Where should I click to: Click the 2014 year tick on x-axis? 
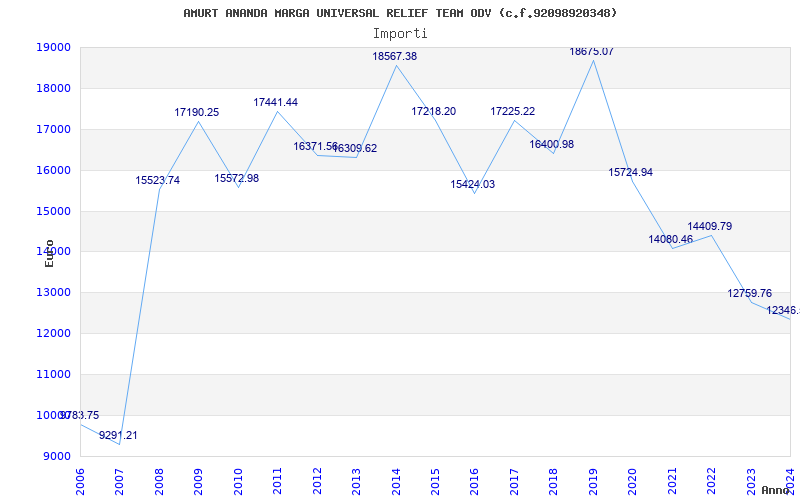point(396,479)
